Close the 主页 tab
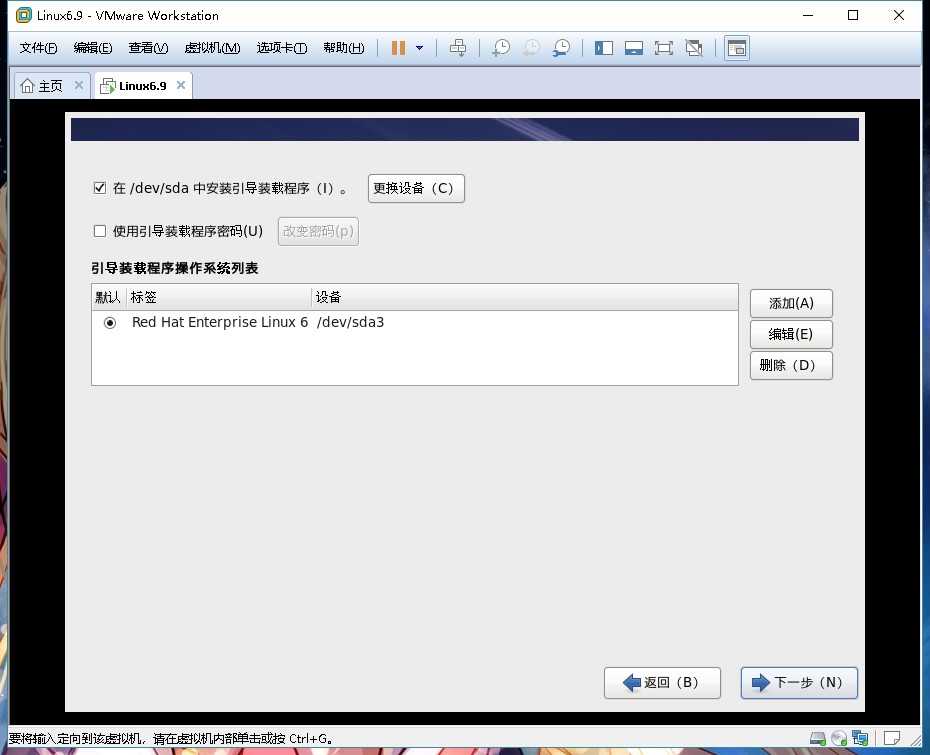The width and height of the screenshot is (930, 755). click(x=79, y=85)
